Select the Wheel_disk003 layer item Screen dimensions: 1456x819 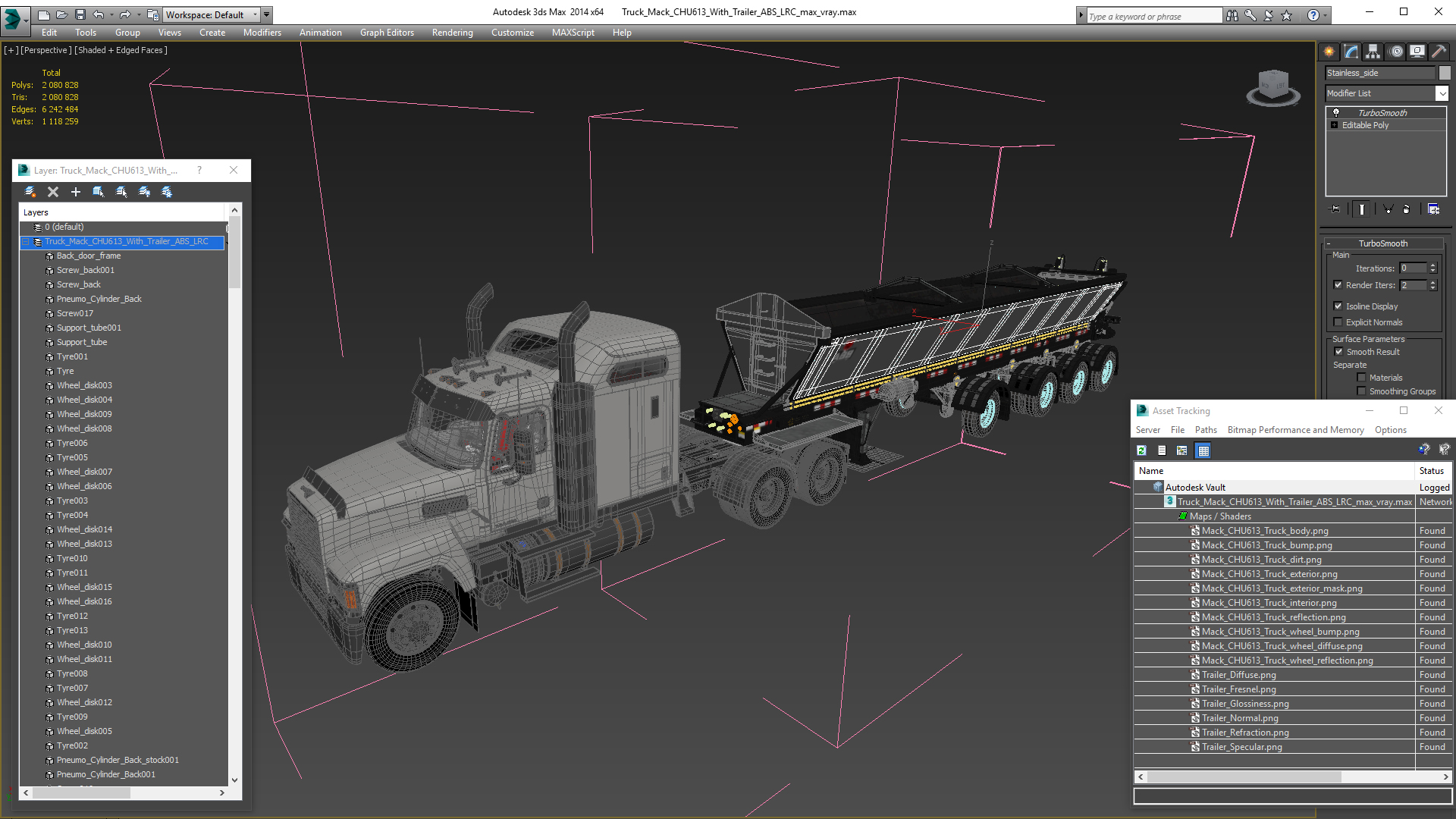84,385
